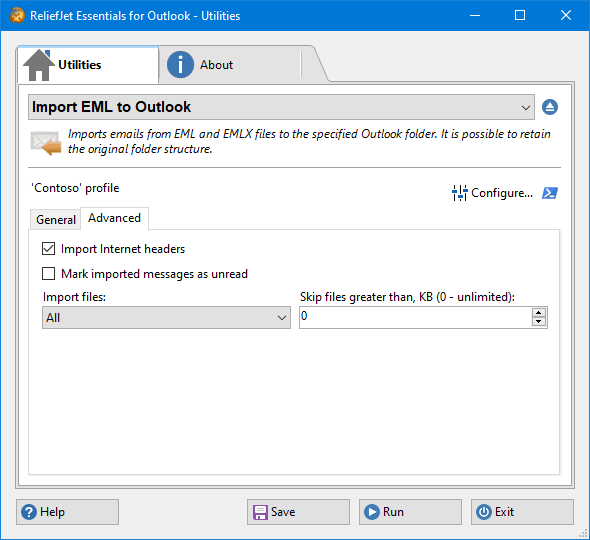Expand the Import EML to Outlook utility dropdown
Image resolution: width=590 pixels, height=540 pixels.
point(281,107)
